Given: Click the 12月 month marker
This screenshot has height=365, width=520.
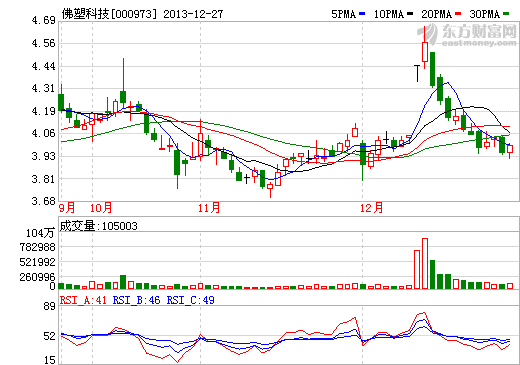Looking at the screenshot, I should coord(371,208).
